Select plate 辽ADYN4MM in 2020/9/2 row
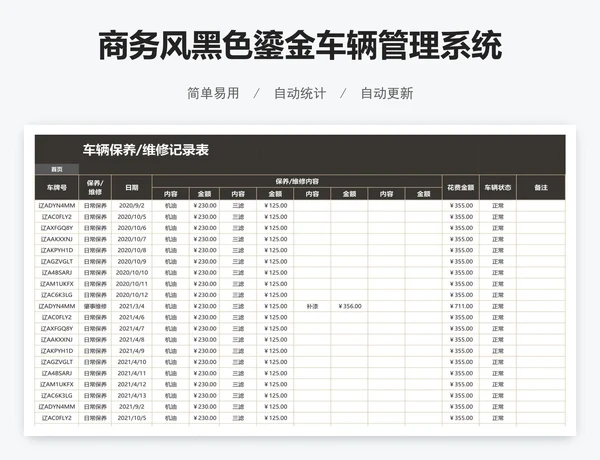 point(57,206)
